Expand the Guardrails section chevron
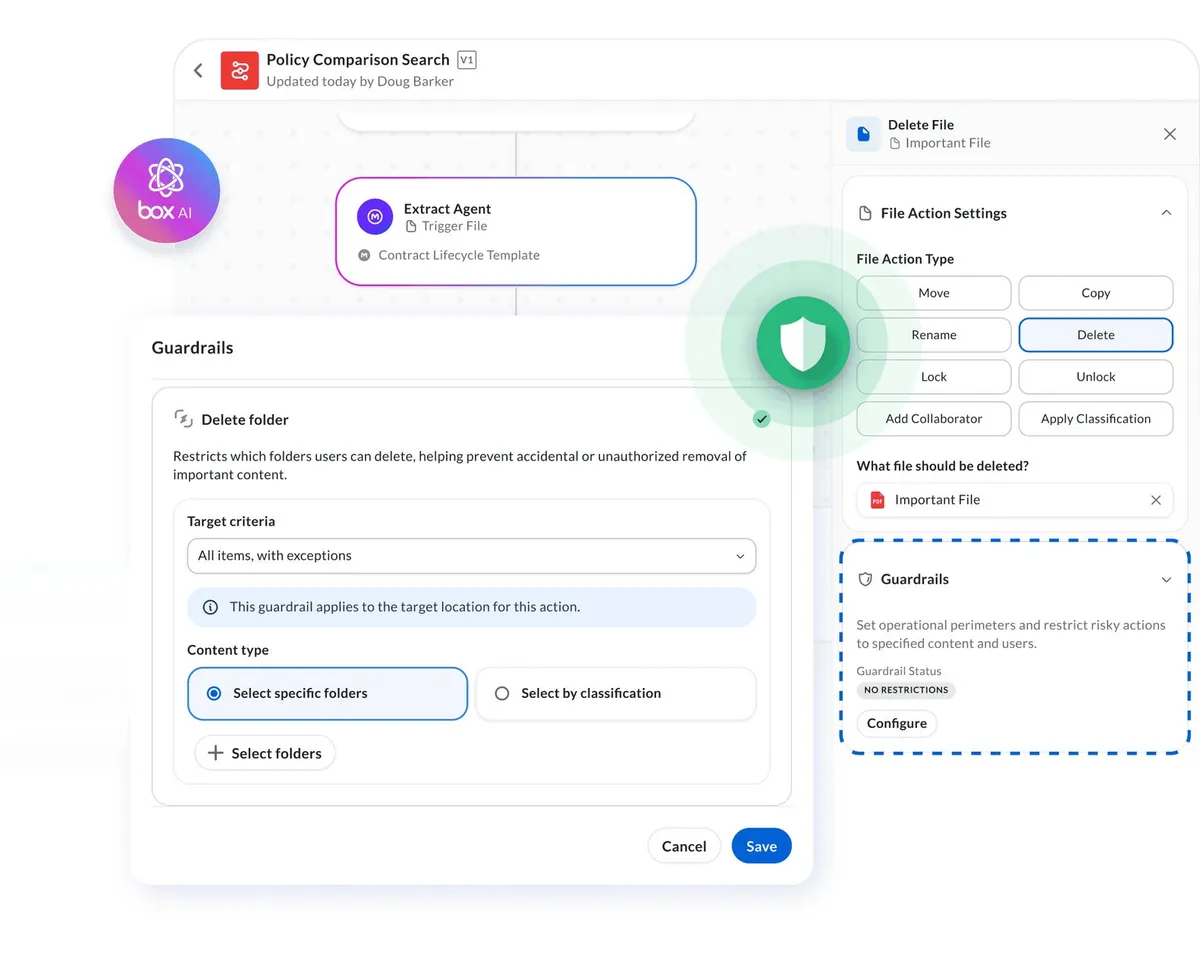The image size is (1200, 956). click(x=1166, y=580)
